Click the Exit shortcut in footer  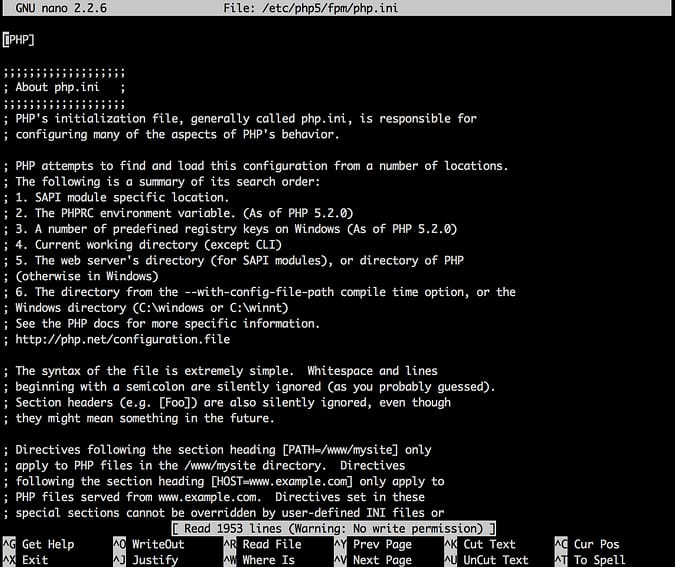point(35,559)
